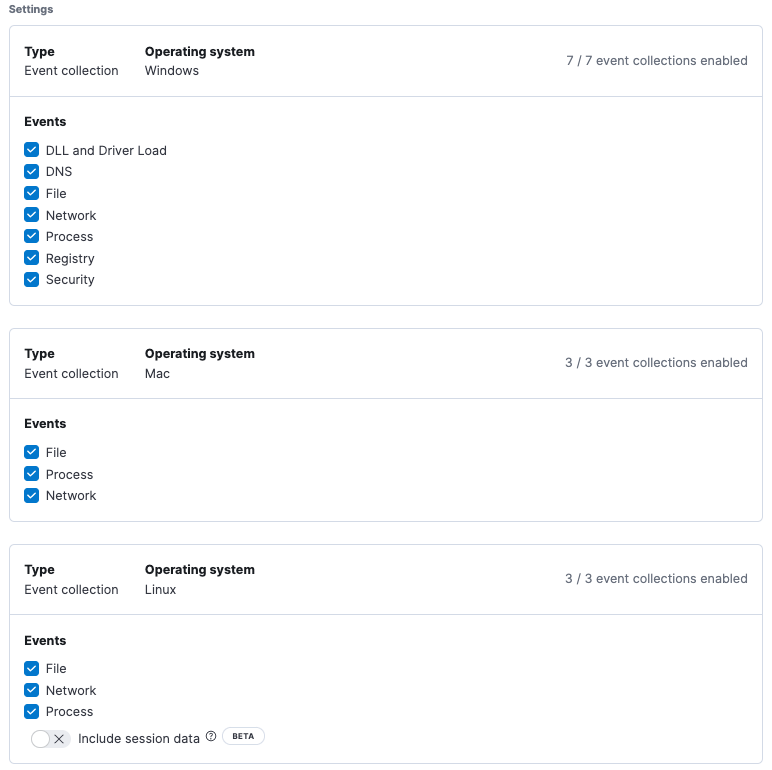This screenshot has width=772, height=770.
Task: Click the Include session data label
Action: 139,739
